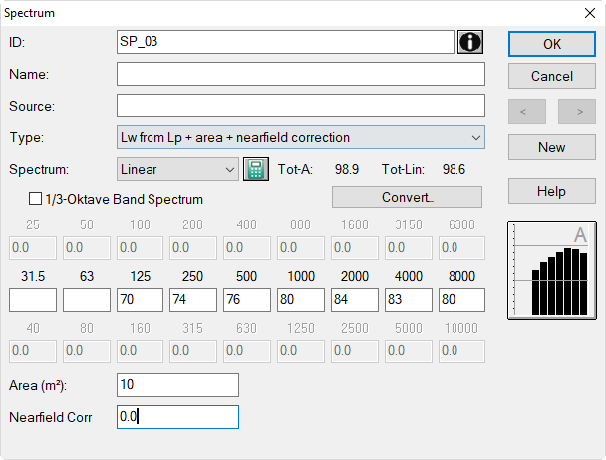Create a New spectrum
The image size is (606, 460).
552,147
